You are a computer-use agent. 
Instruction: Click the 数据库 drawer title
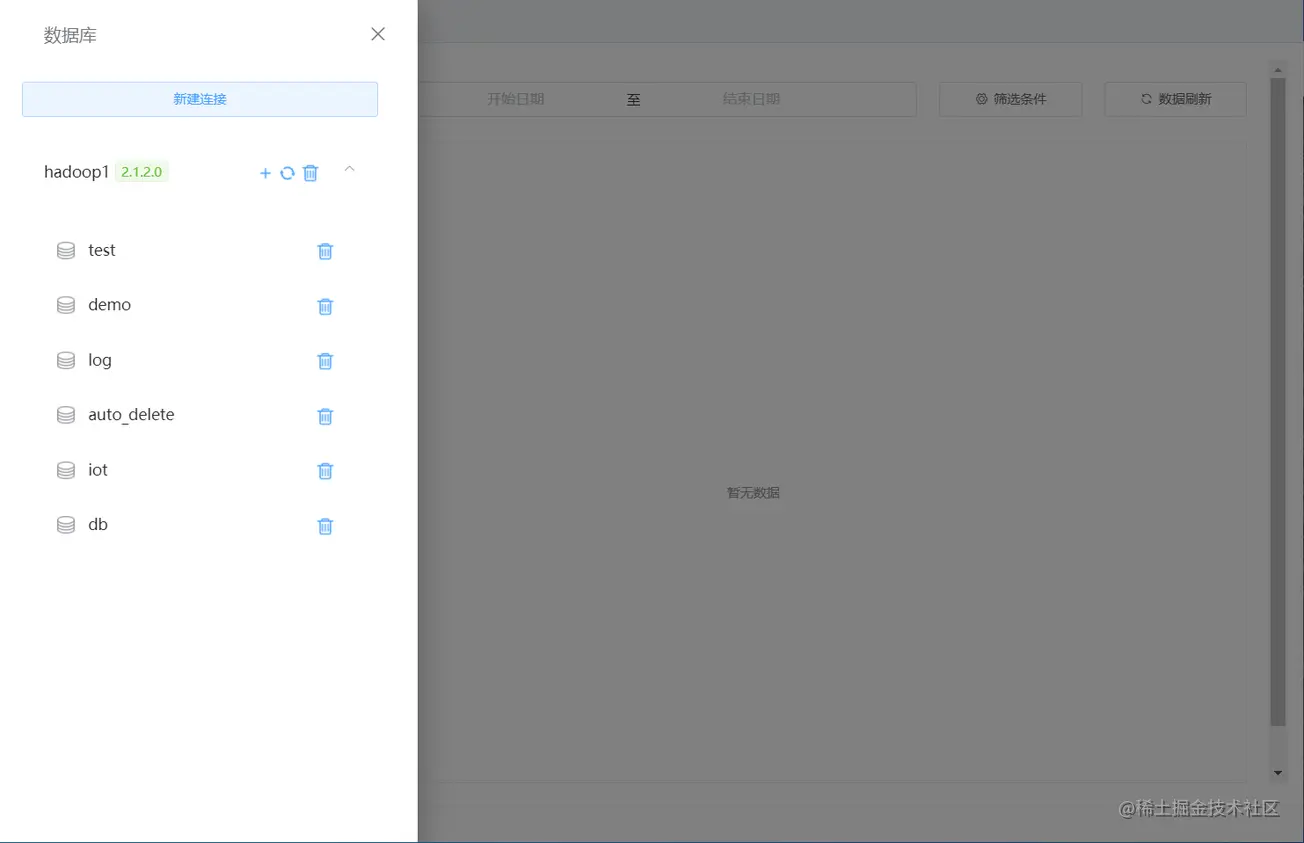tap(70, 35)
